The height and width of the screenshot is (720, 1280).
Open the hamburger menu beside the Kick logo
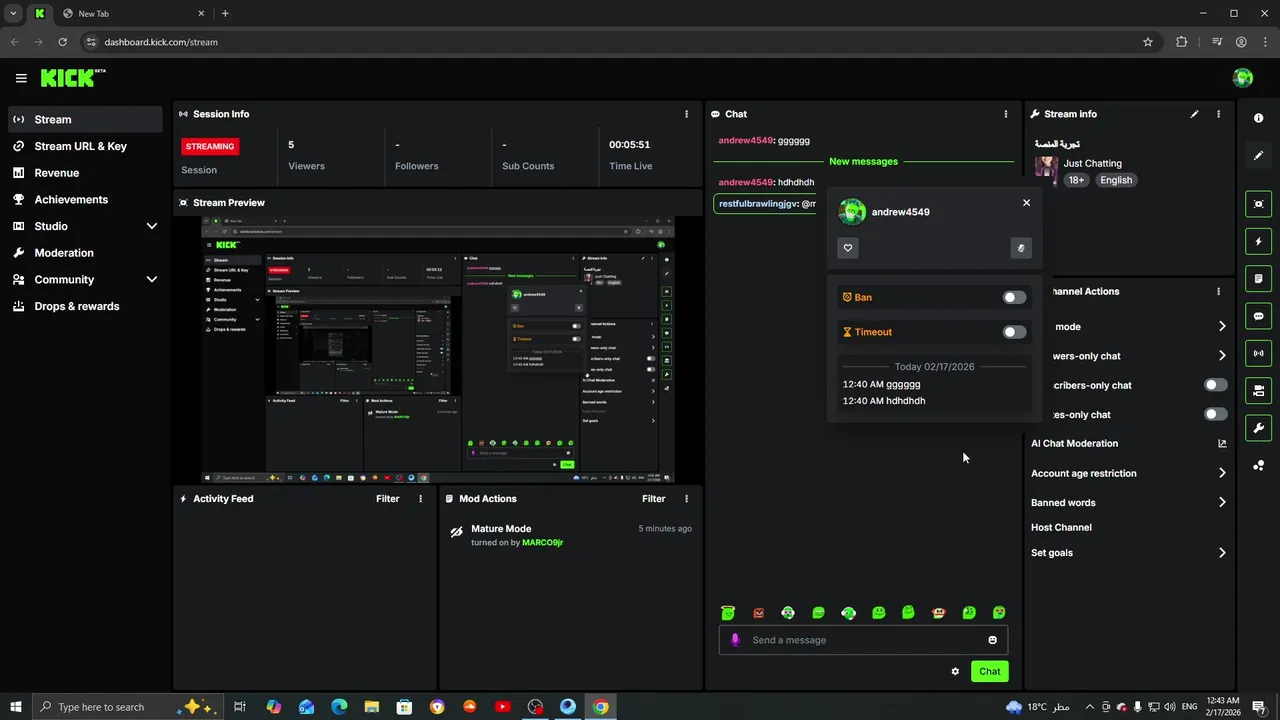click(21, 78)
